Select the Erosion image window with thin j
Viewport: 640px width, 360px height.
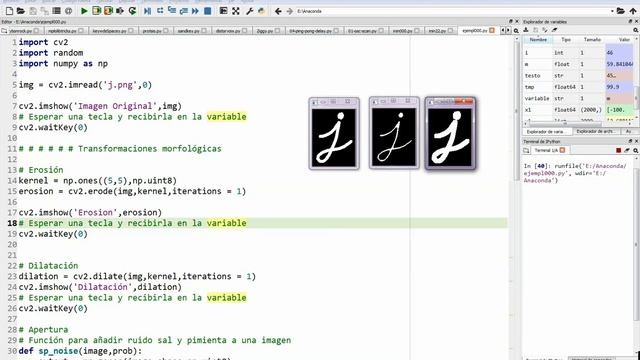coord(394,133)
